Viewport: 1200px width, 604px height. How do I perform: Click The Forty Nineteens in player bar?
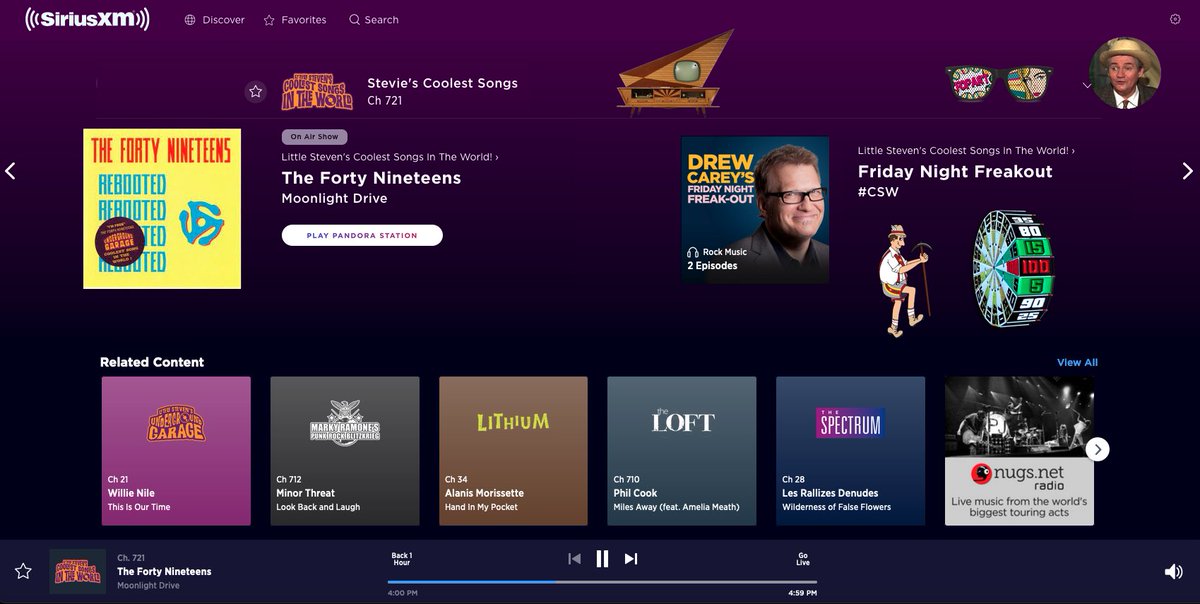(164, 572)
